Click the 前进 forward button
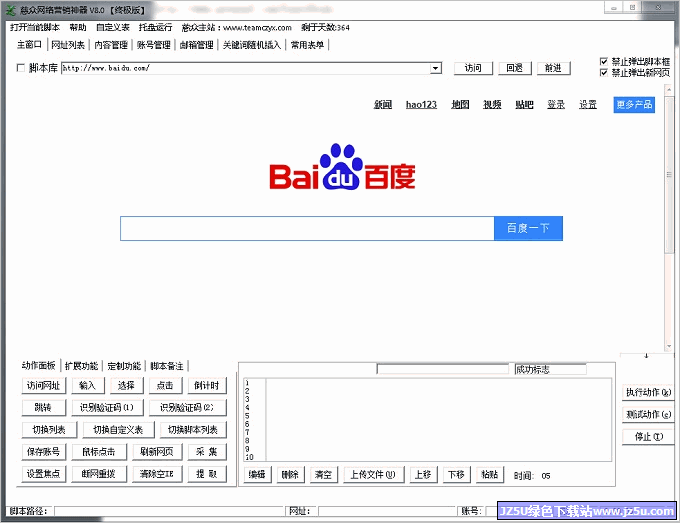This screenshot has width=680, height=523. tap(553, 68)
